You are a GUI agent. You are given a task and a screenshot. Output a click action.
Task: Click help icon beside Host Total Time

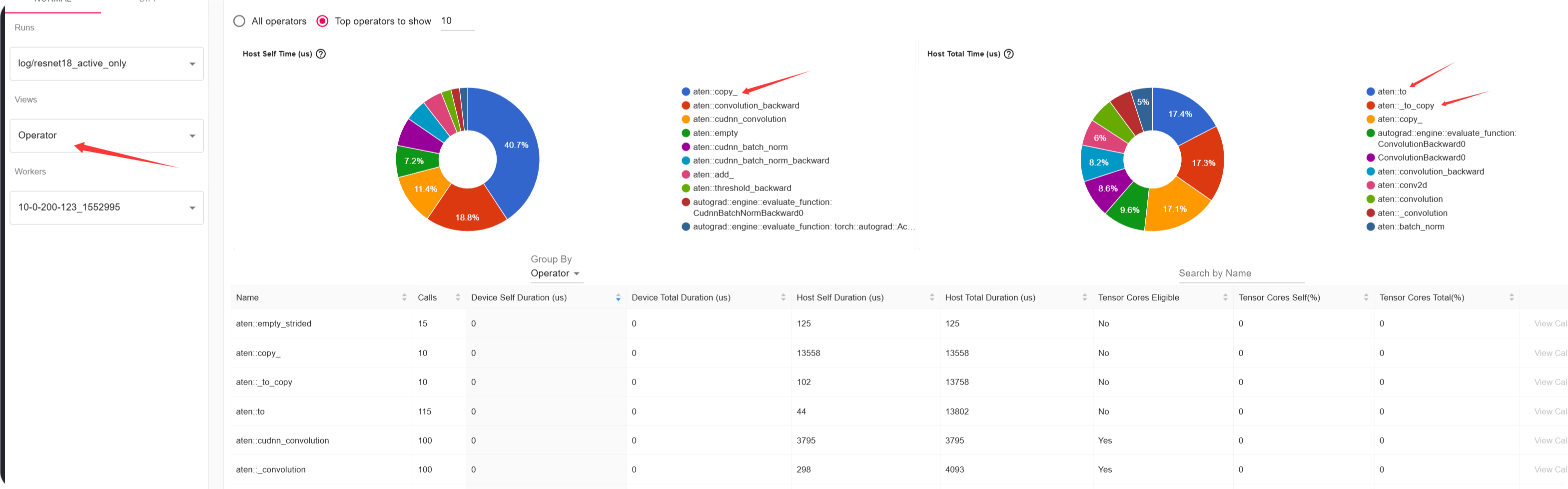click(x=1009, y=53)
